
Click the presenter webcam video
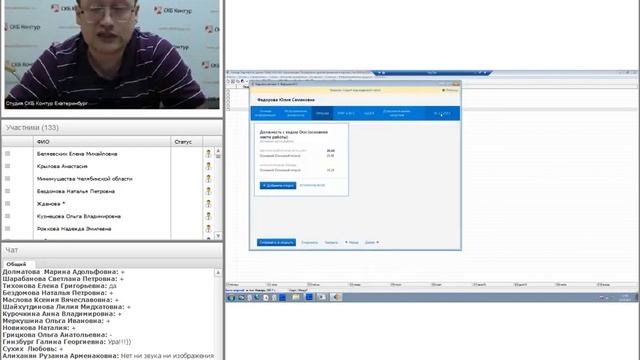coord(112,54)
